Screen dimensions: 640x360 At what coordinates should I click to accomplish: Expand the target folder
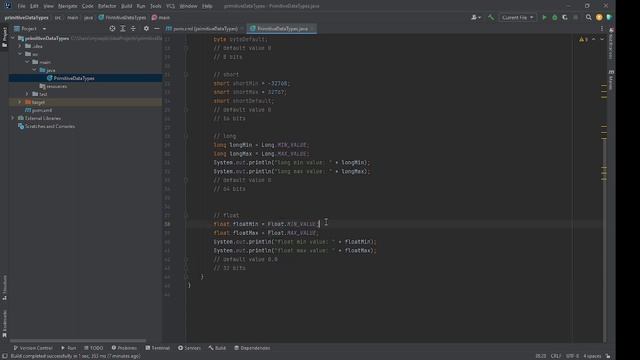coord(20,102)
